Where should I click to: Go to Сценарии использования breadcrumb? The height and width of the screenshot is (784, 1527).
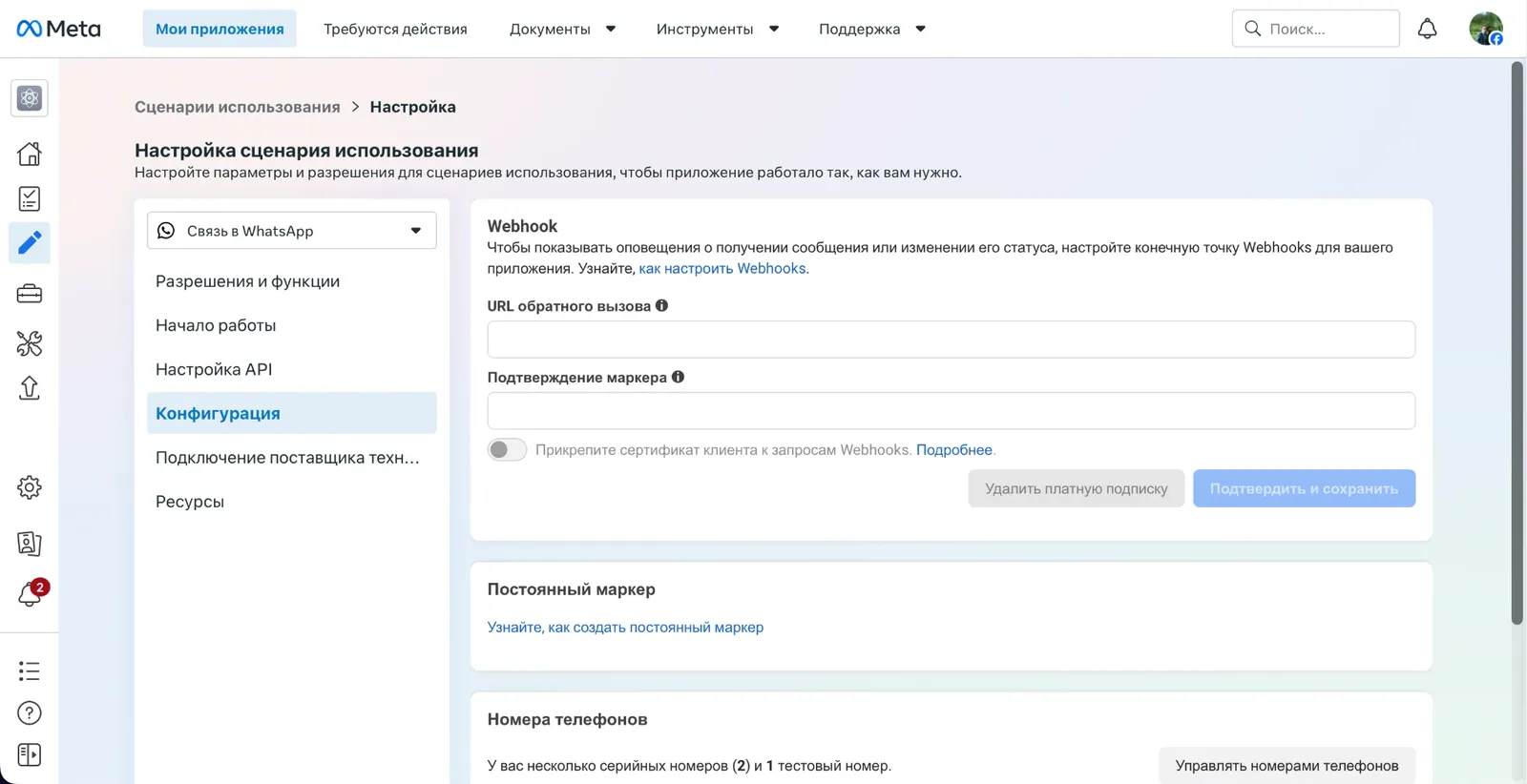[238, 107]
